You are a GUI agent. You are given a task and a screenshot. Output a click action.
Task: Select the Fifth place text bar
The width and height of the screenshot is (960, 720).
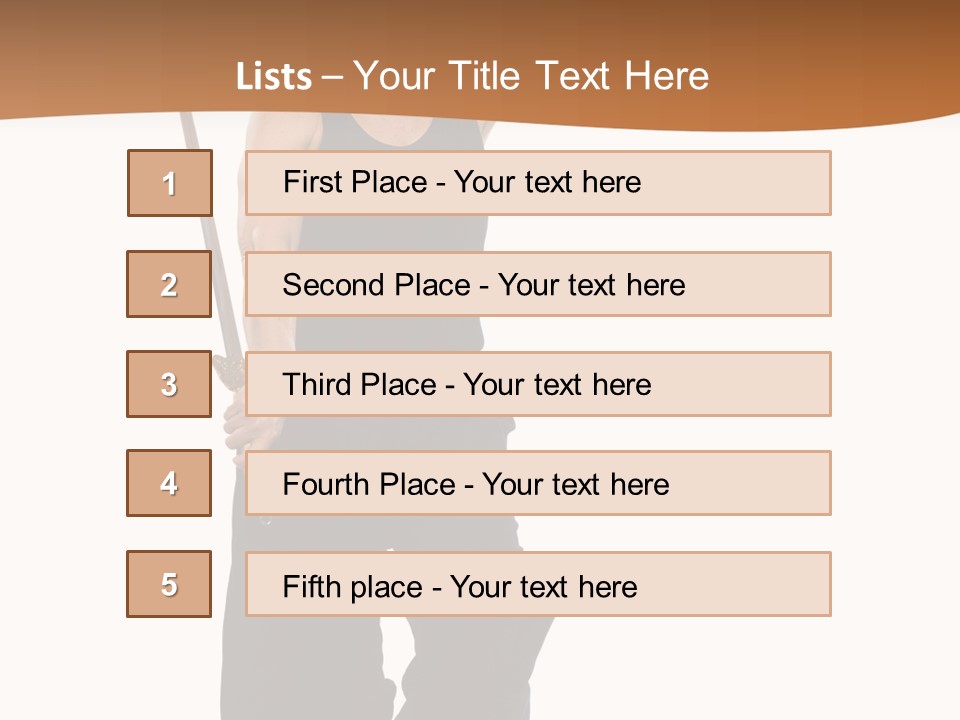(x=538, y=584)
